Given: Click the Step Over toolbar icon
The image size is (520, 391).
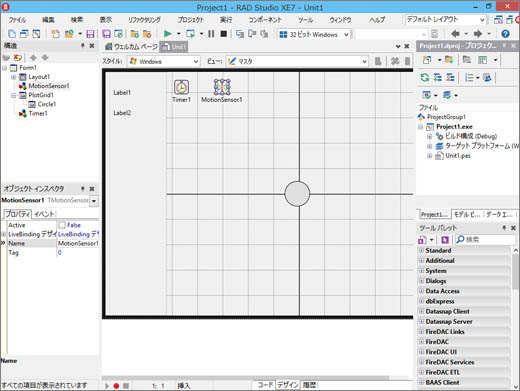Looking at the screenshot, I should click(x=252, y=34).
